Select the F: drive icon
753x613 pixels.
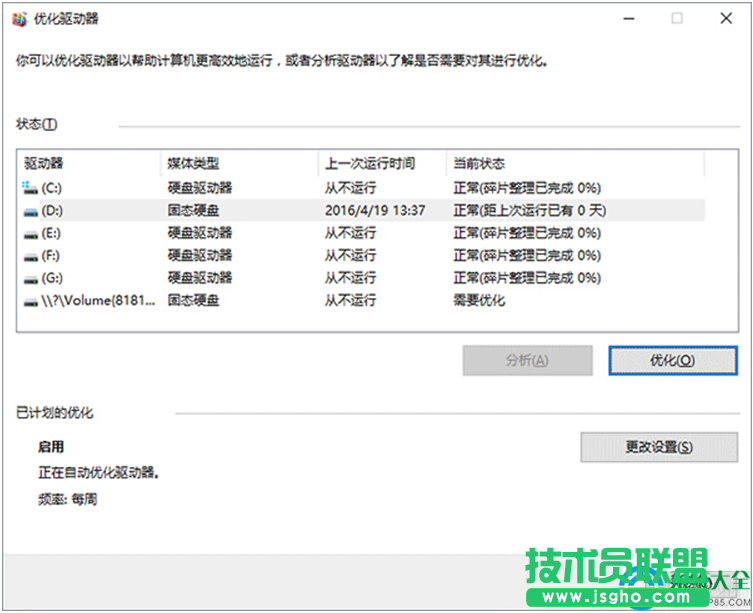tap(31, 257)
